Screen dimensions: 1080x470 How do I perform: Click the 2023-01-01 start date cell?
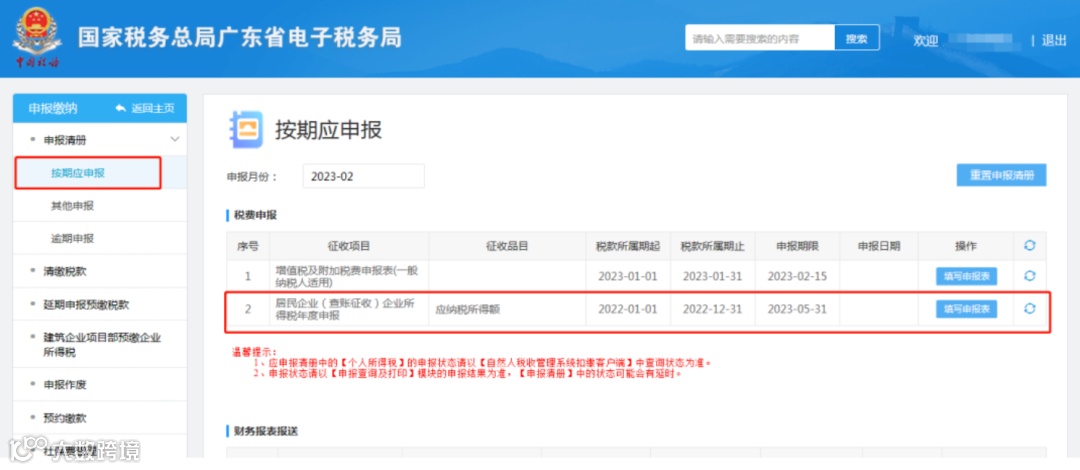pos(627,276)
